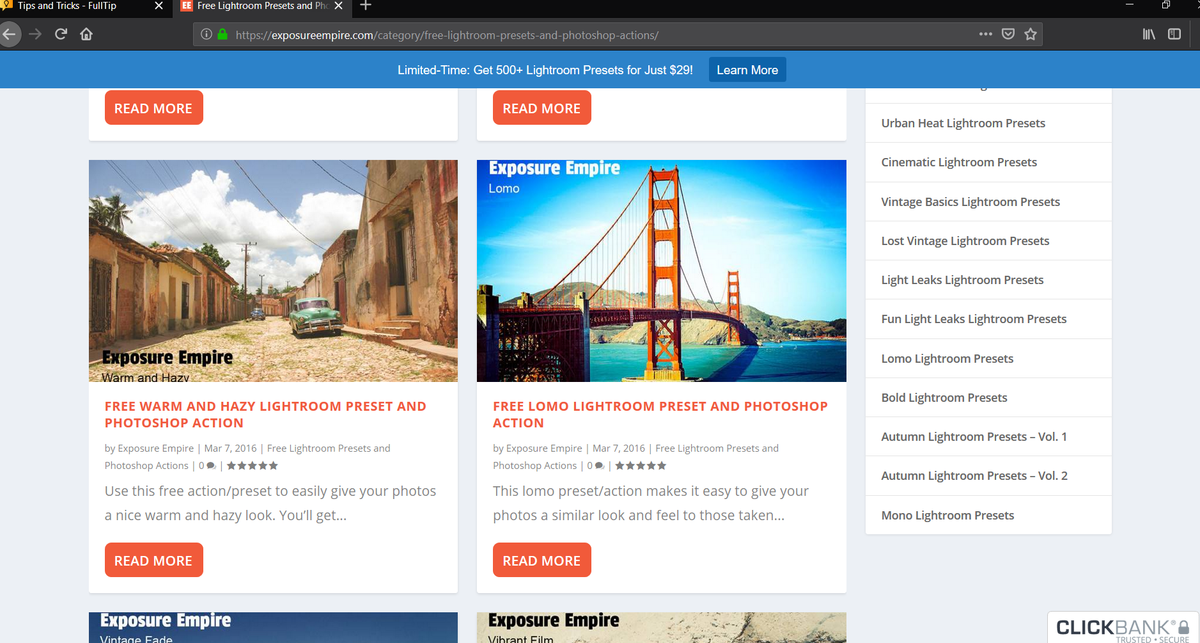Close the Tips and Tricks - FullTip tab
Viewport: 1200px width, 643px height.
(159, 6)
